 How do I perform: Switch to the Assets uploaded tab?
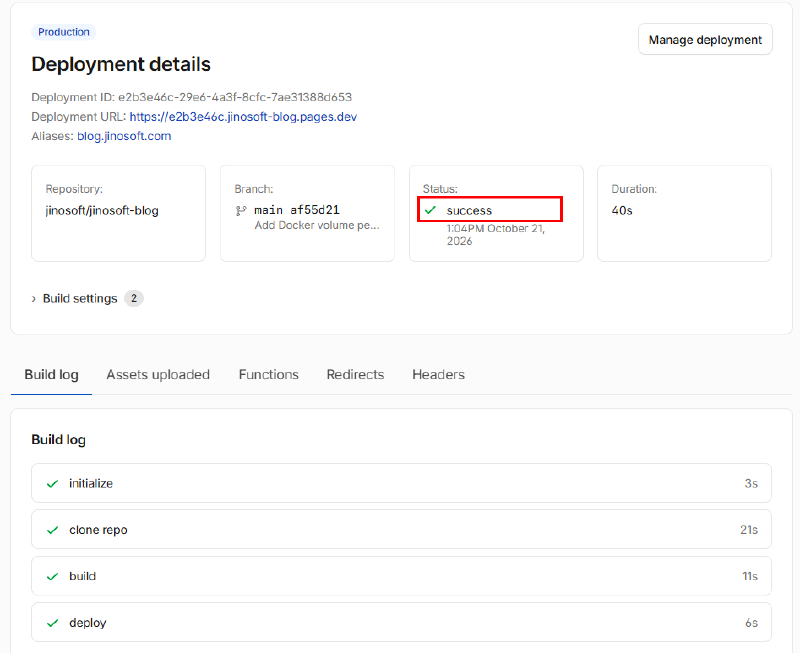(x=158, y=375)
